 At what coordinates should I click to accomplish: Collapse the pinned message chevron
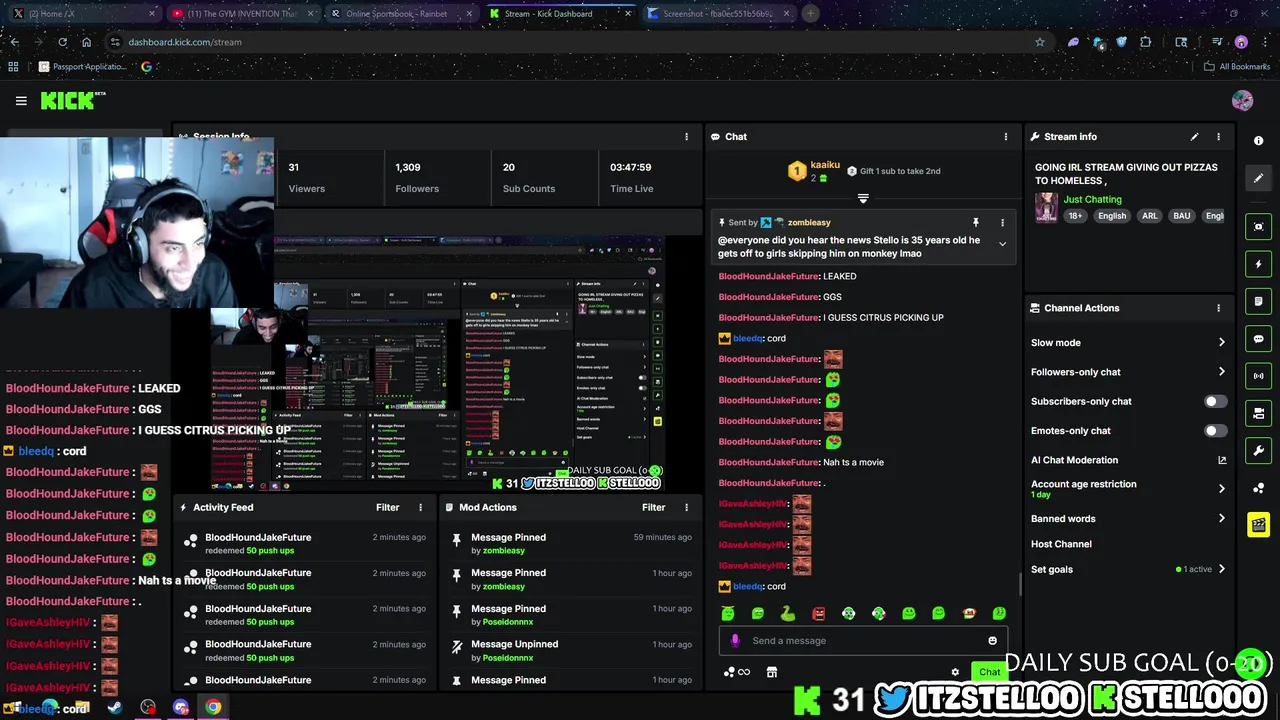tap(1002, 244)
